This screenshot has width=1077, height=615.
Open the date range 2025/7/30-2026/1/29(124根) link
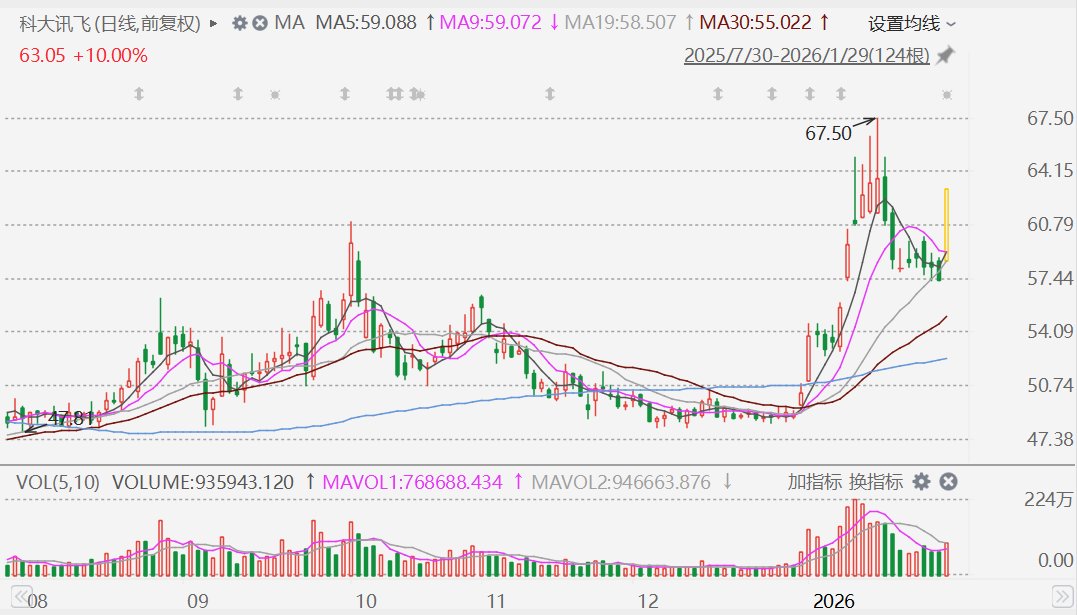click(x=806, y=55)
